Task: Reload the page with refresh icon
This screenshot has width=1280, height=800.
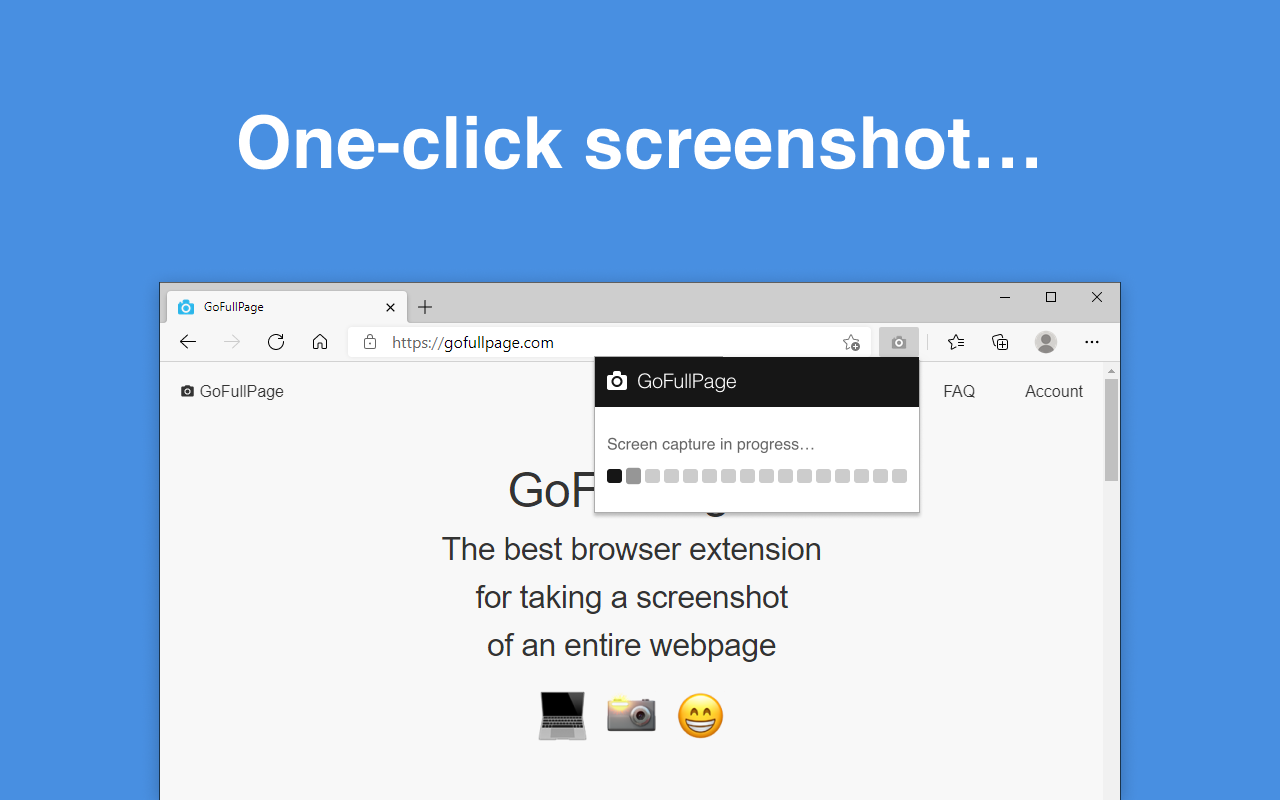Action: tap(276, 342)
